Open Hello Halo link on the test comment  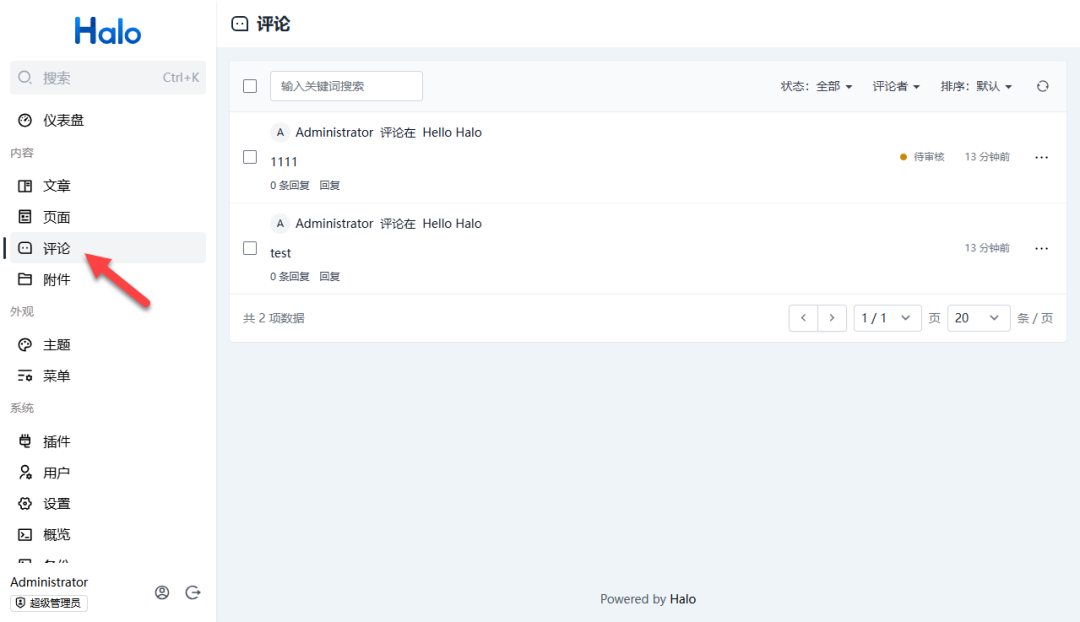tap(452, 223)
